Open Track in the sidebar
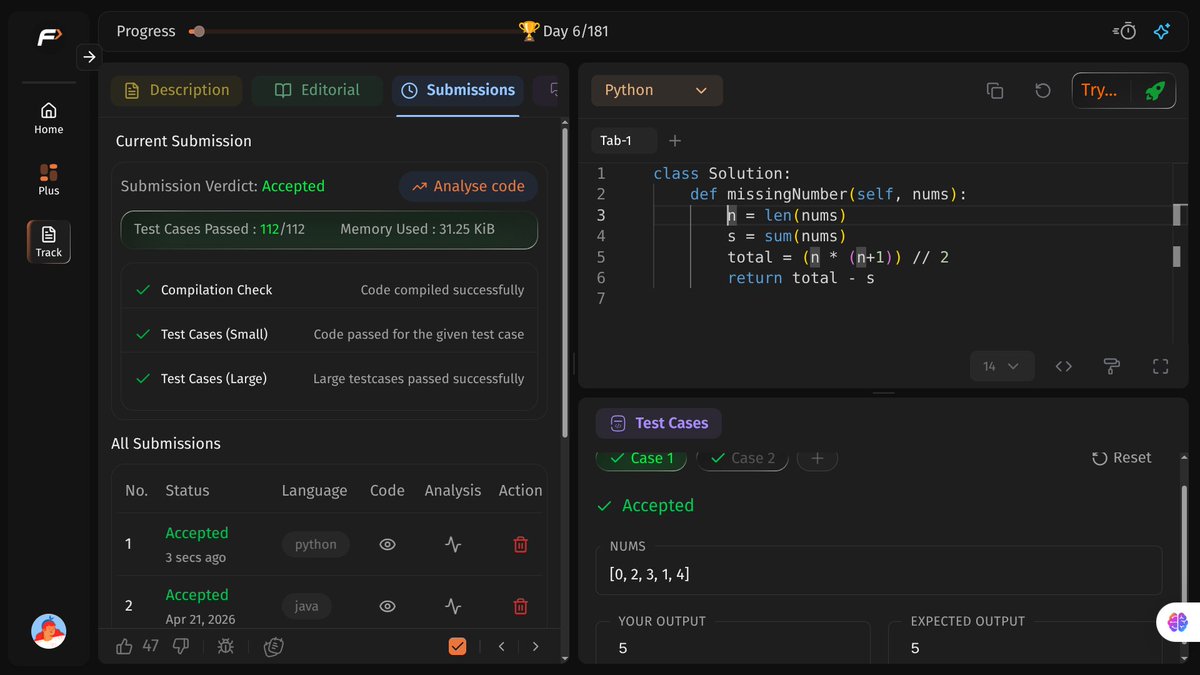This screenshot has height=675, width=1200. point(49,242)
